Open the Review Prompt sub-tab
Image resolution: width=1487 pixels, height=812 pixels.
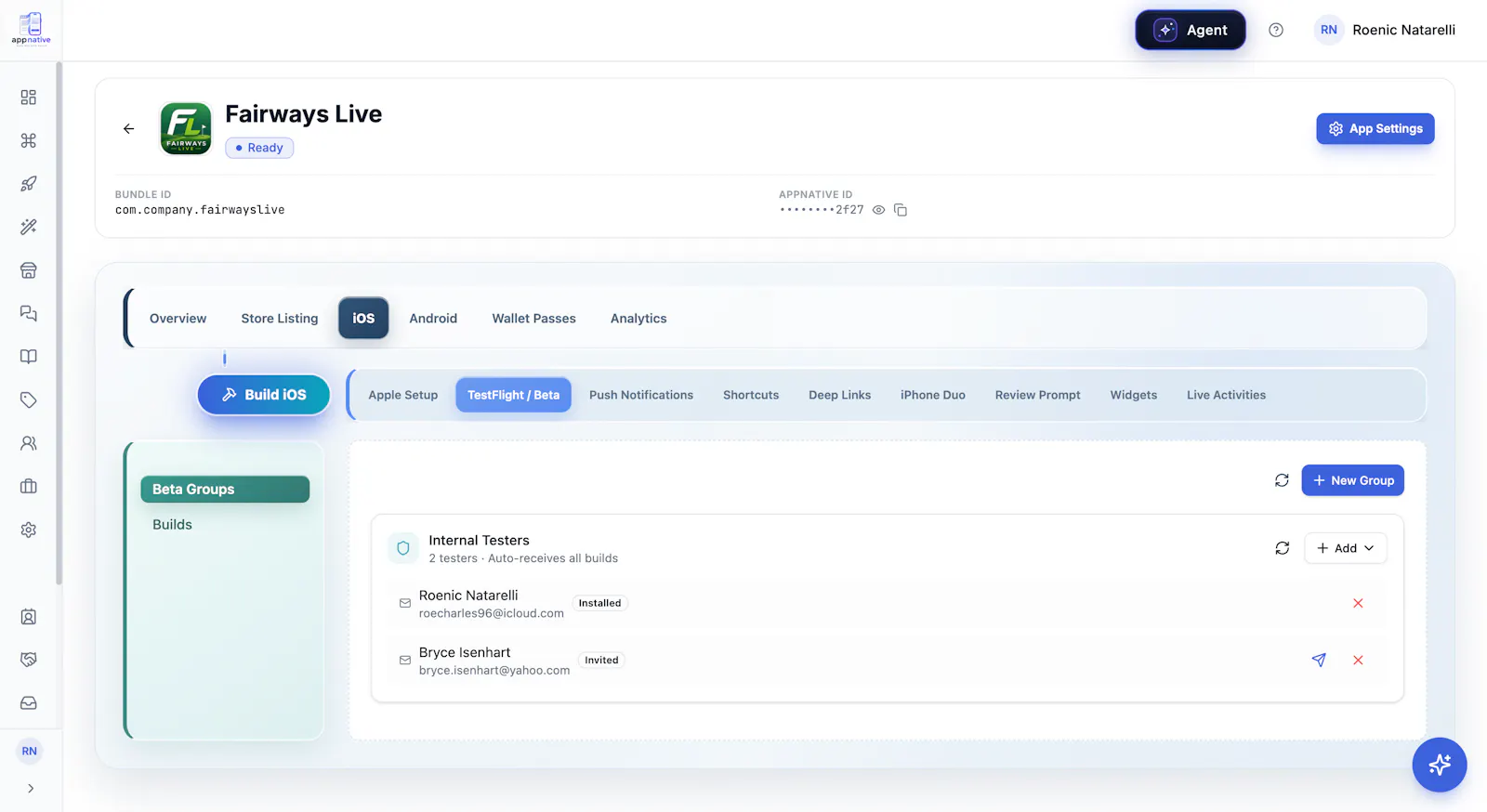coord(1038,395)
